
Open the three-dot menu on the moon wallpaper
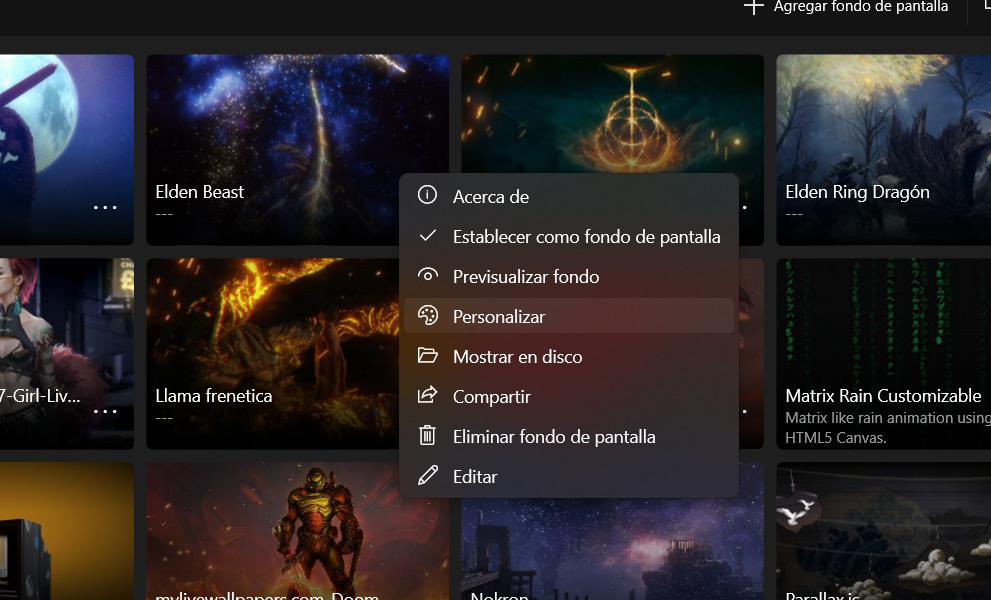(x=105, y=207)
